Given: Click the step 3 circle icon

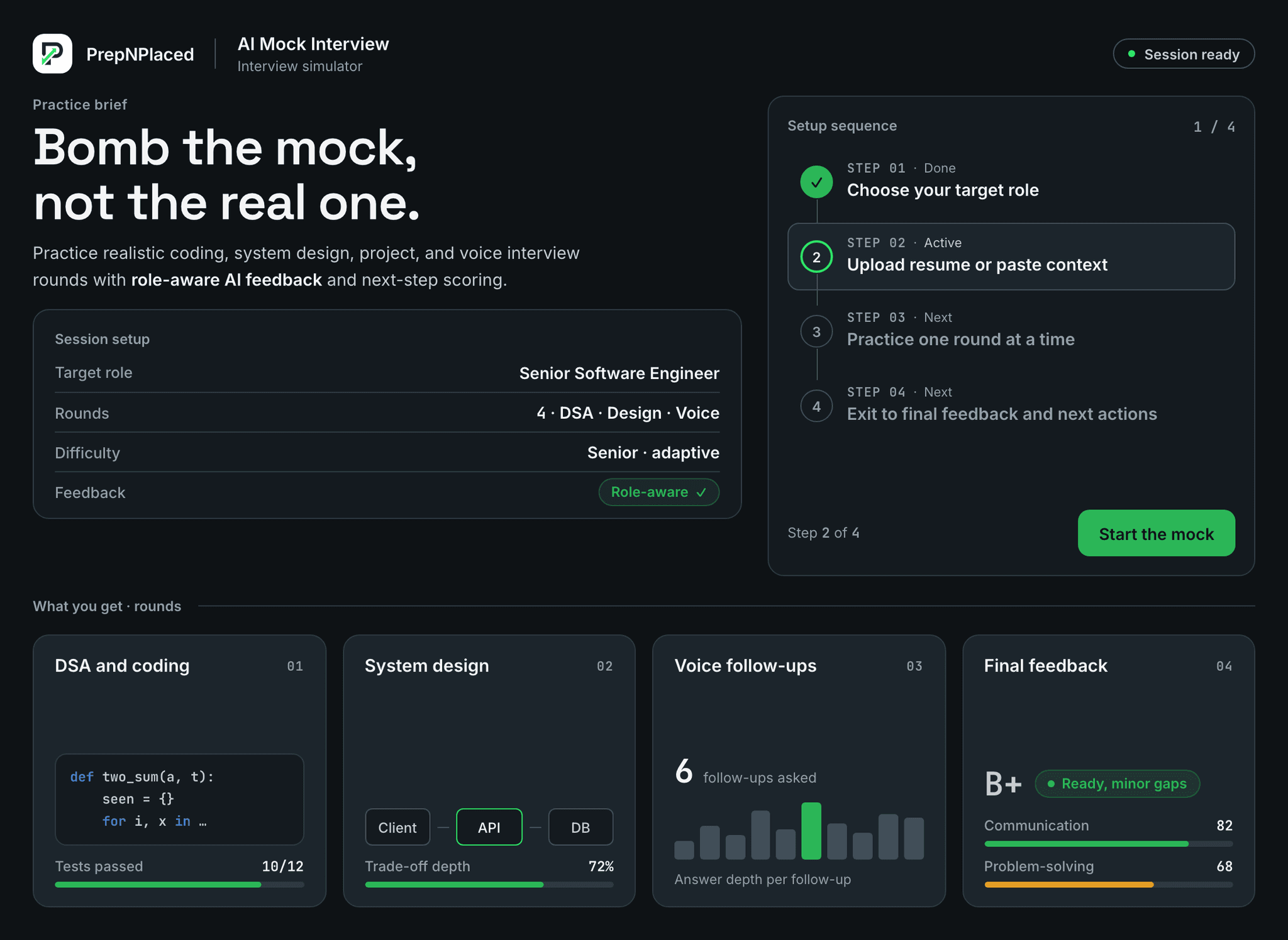Looking at the screenshot, I should pyautogui.click(x=816, y=331).
